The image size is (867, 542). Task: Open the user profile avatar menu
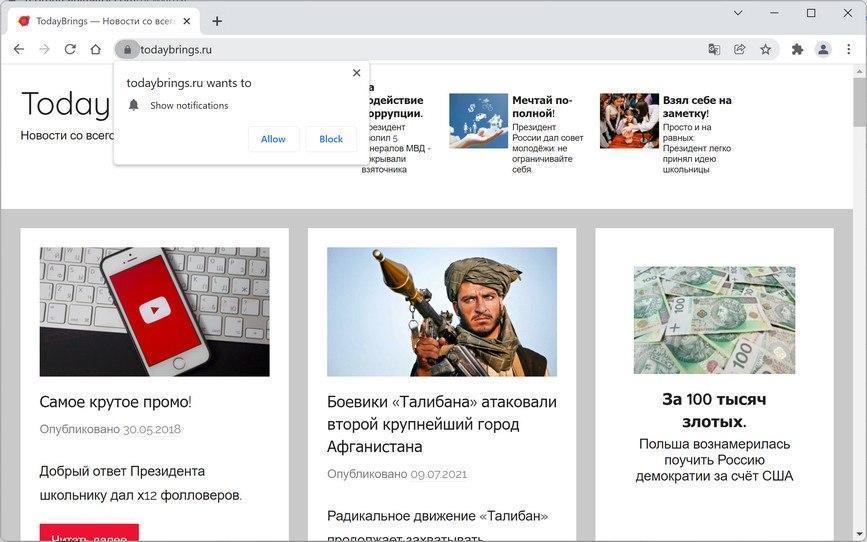tap(823, 49)
